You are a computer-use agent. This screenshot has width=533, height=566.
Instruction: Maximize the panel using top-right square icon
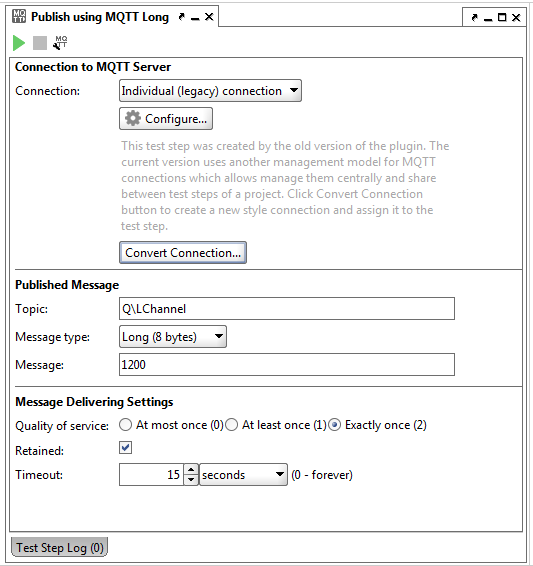[x=502, y=17]
